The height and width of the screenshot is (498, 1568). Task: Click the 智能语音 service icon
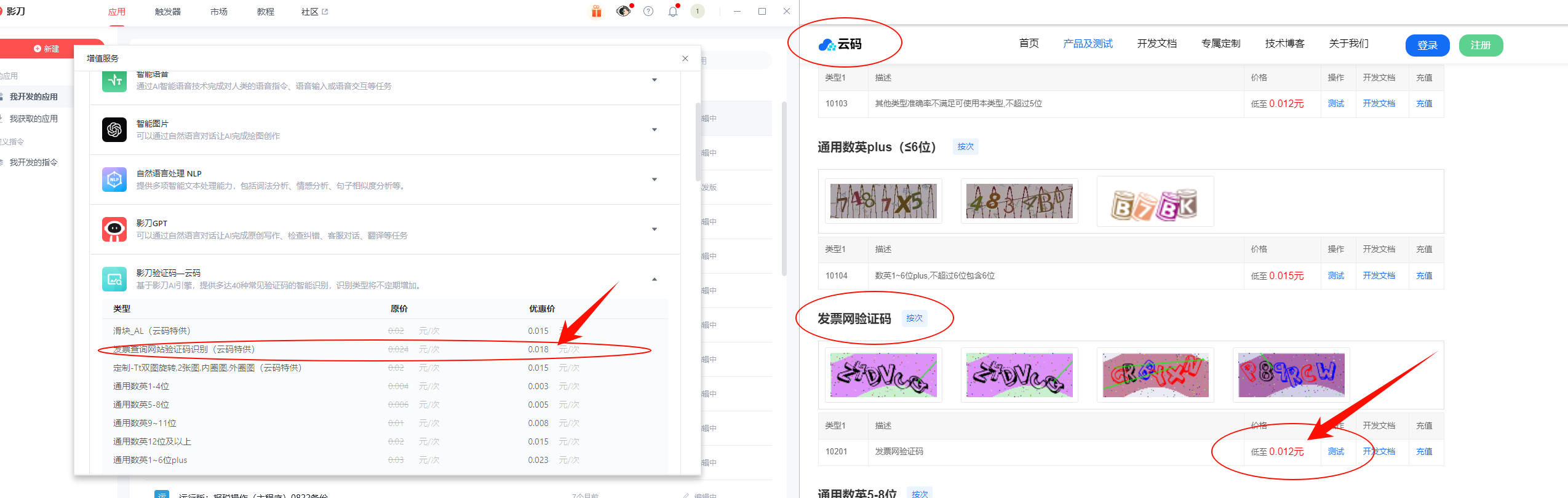114,81
